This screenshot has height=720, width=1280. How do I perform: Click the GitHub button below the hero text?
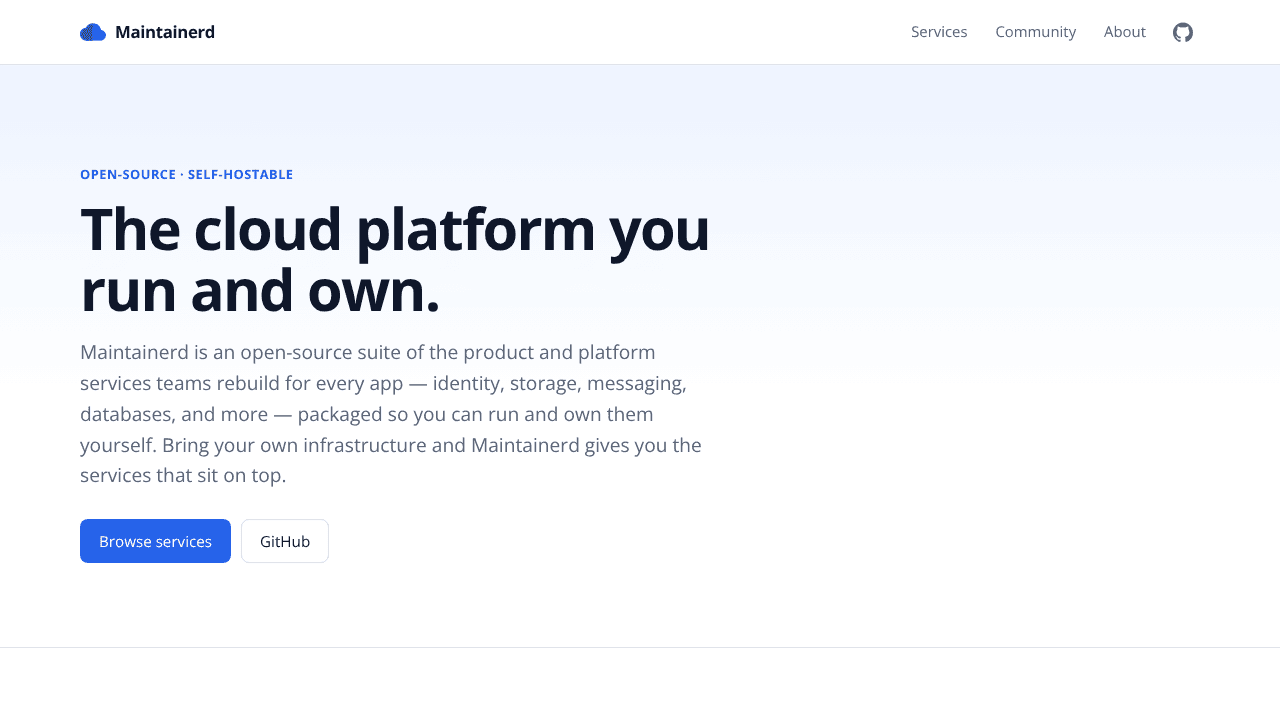click(x=285, y=541)
